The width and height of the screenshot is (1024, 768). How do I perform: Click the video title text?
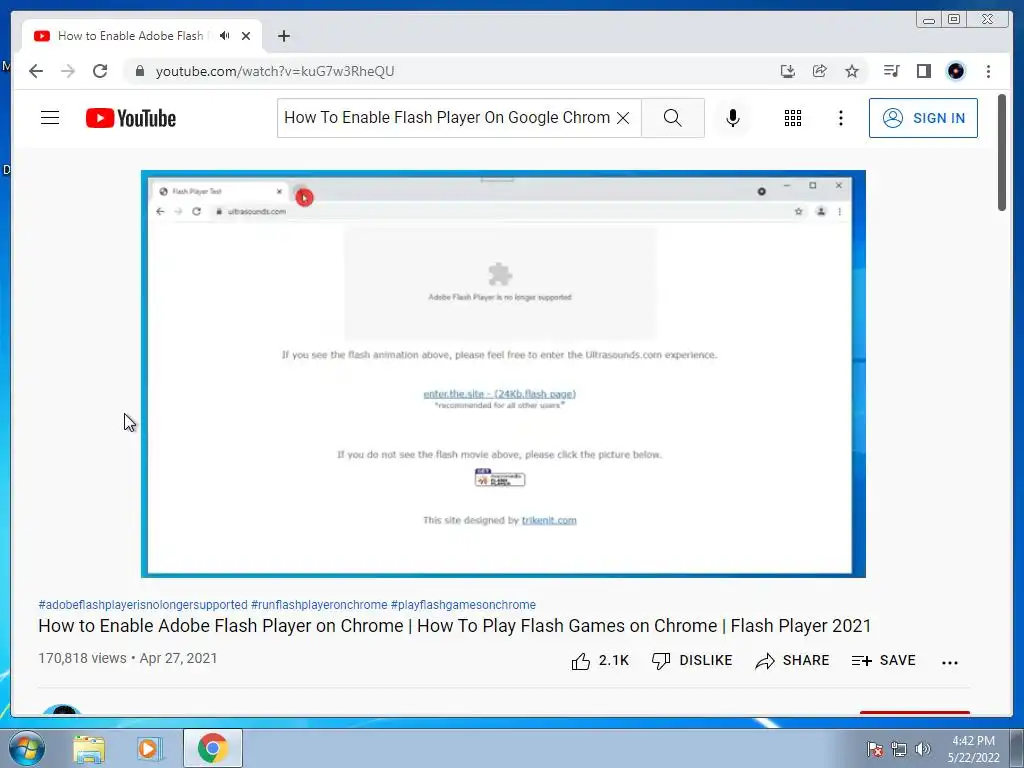[455, 626]
